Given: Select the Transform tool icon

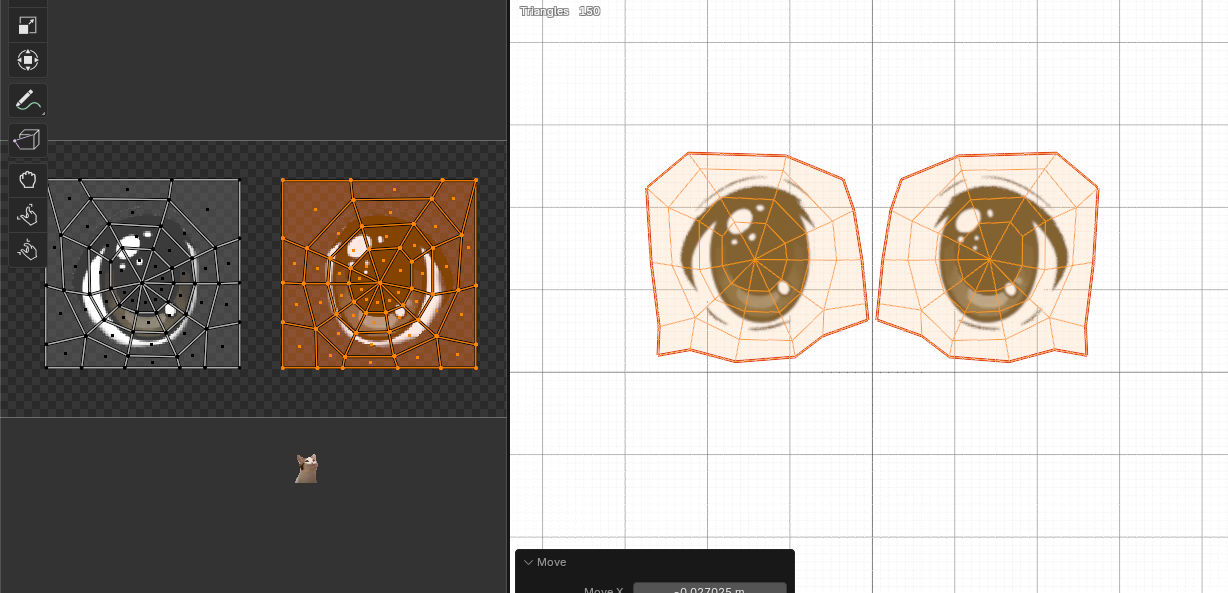Looking at the screenshot, I should [28, 59].
